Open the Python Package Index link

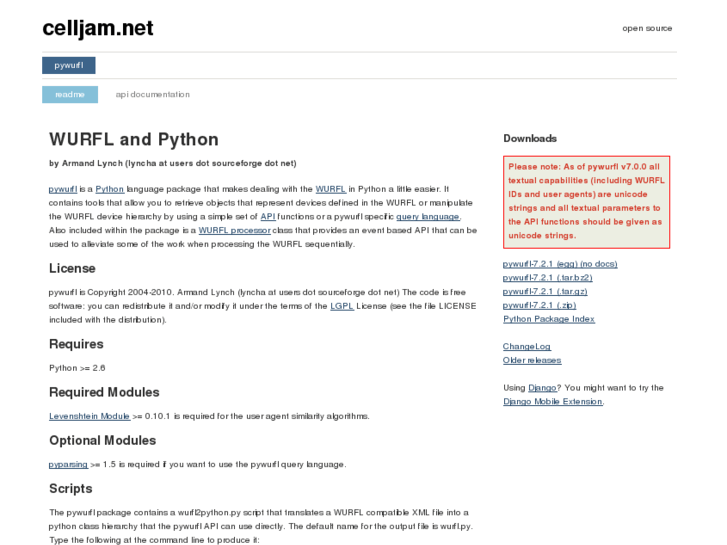click(x=548, y=319)
